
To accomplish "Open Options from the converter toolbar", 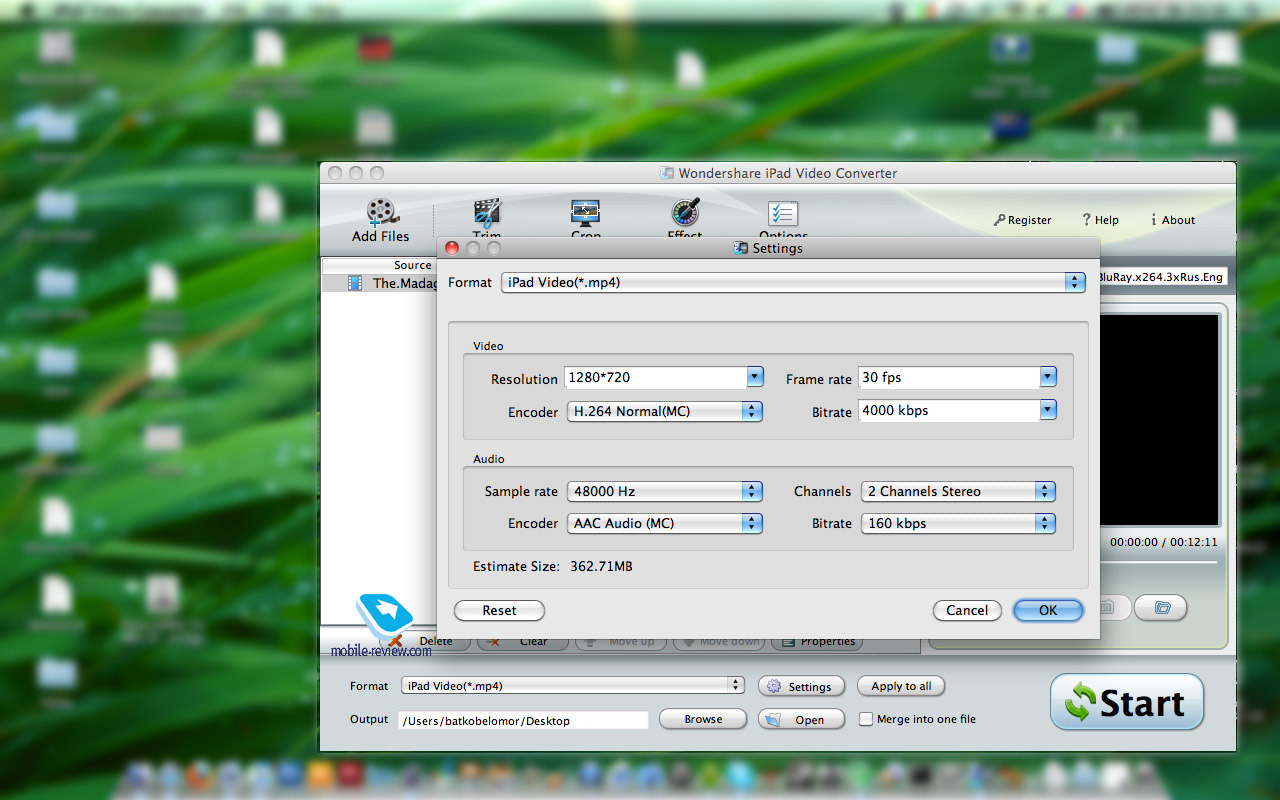I will [783, 220].
